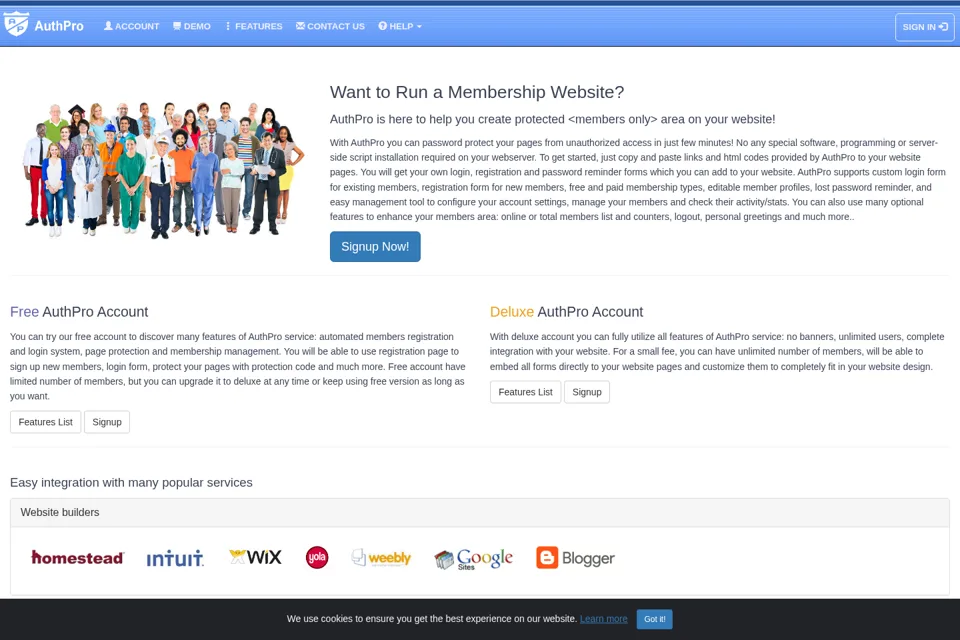Open the Contact Us menu item
Image resolution: width=960 pixels, height=640 pixels.
[x=330, y=26]
